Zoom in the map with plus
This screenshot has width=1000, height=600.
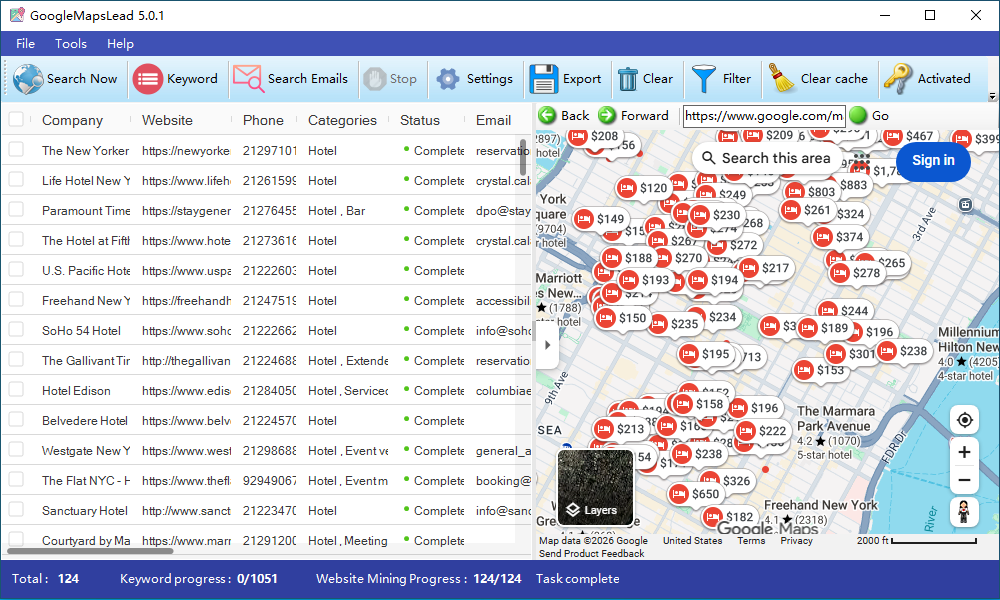point(964,452)
